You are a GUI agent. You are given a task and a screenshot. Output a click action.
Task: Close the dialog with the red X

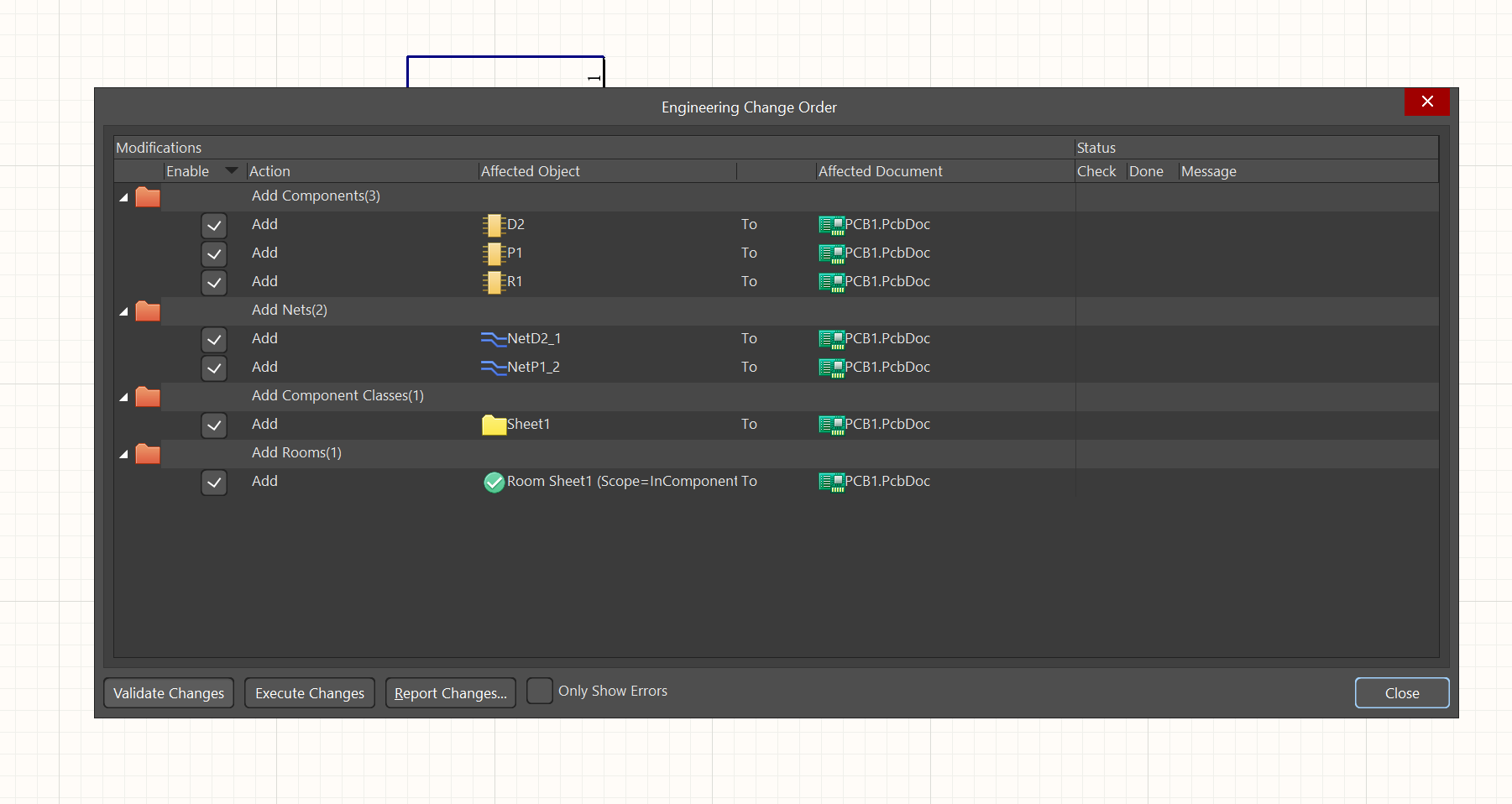(1427, 102)
